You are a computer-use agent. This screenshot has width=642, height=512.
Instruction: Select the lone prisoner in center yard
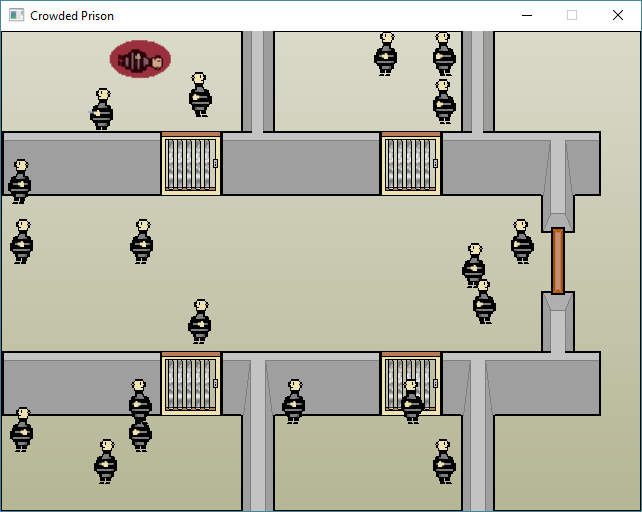pos(200,321)
